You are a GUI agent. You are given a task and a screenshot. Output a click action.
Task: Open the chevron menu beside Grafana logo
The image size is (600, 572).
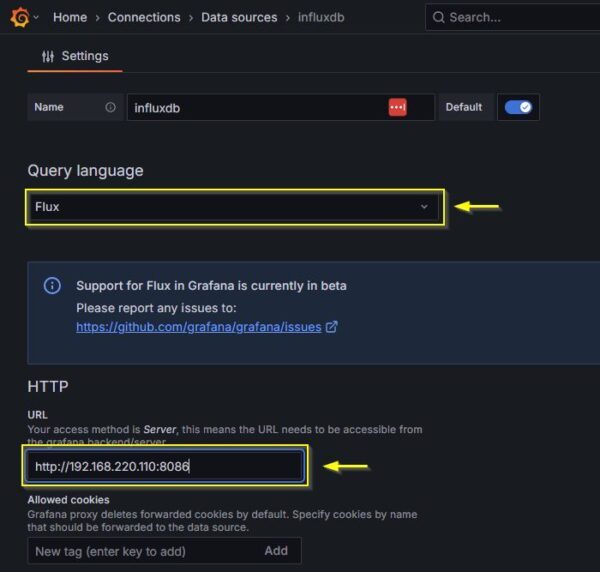coord(36,17)
